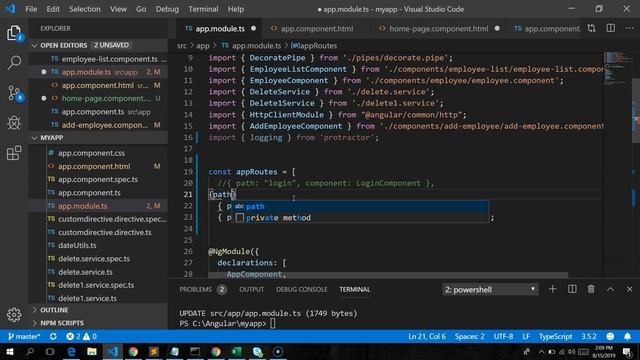The width and height of the screenshot is (640, 360).
Task: Click the compare changes icon in editor toolbar
Action: (591, 28)
